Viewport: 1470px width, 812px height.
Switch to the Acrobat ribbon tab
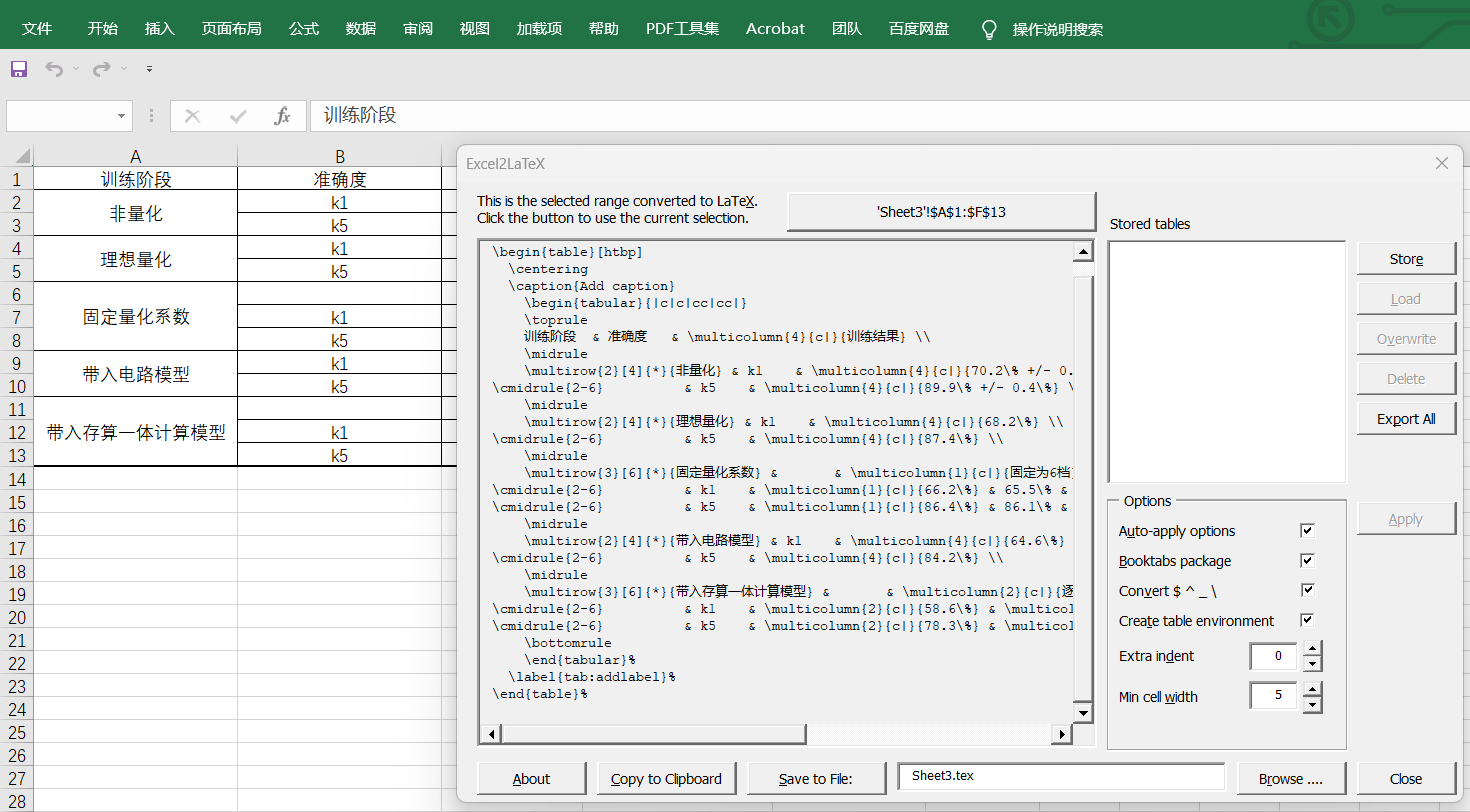click(775, 29)
